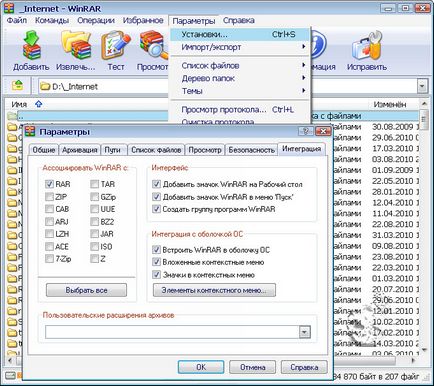Click the D:\_Internet address field
The image size is (434, 386).
coord(227,86)
